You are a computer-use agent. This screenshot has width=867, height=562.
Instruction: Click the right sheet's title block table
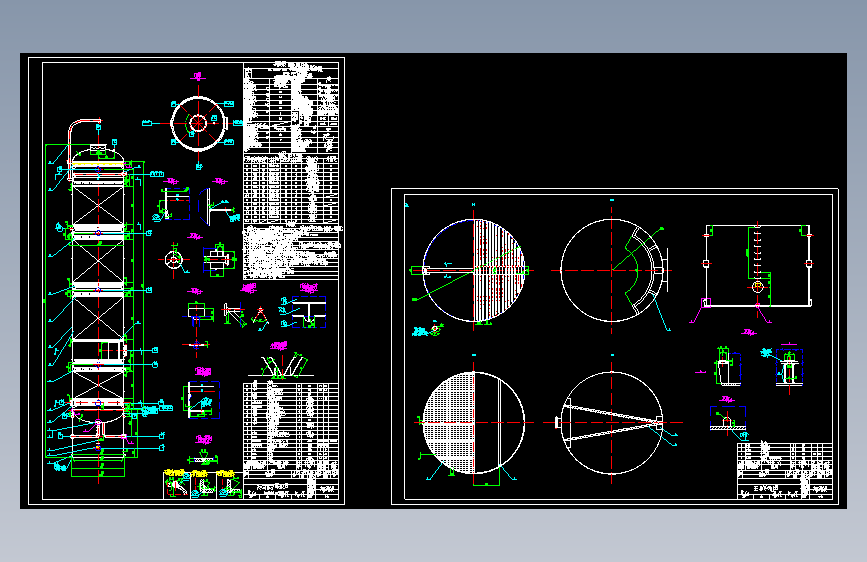coord(785,471)
